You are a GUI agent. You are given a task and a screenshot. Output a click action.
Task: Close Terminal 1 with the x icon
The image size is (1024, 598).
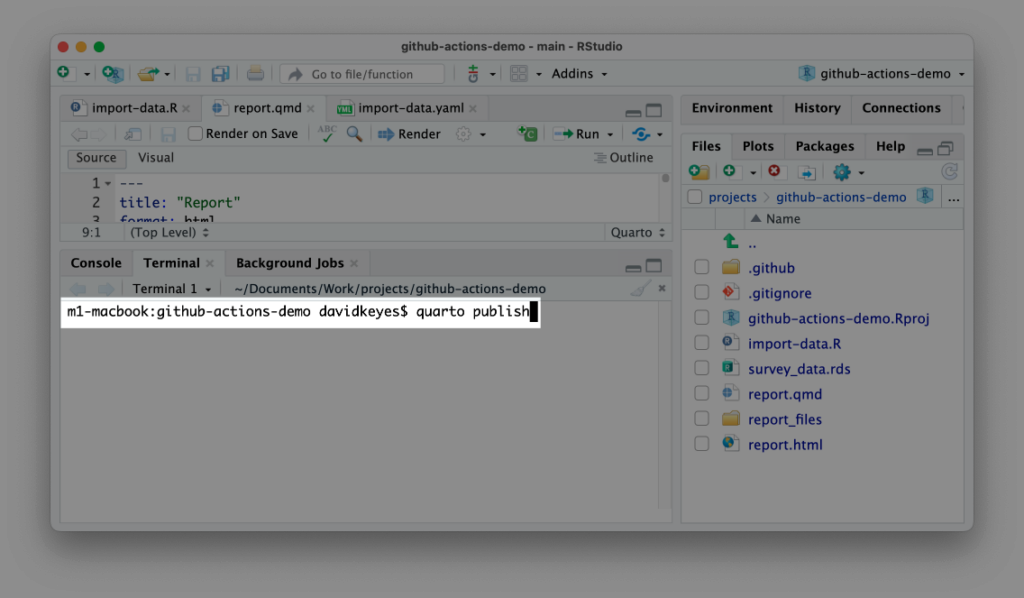(x=662, y=288)
